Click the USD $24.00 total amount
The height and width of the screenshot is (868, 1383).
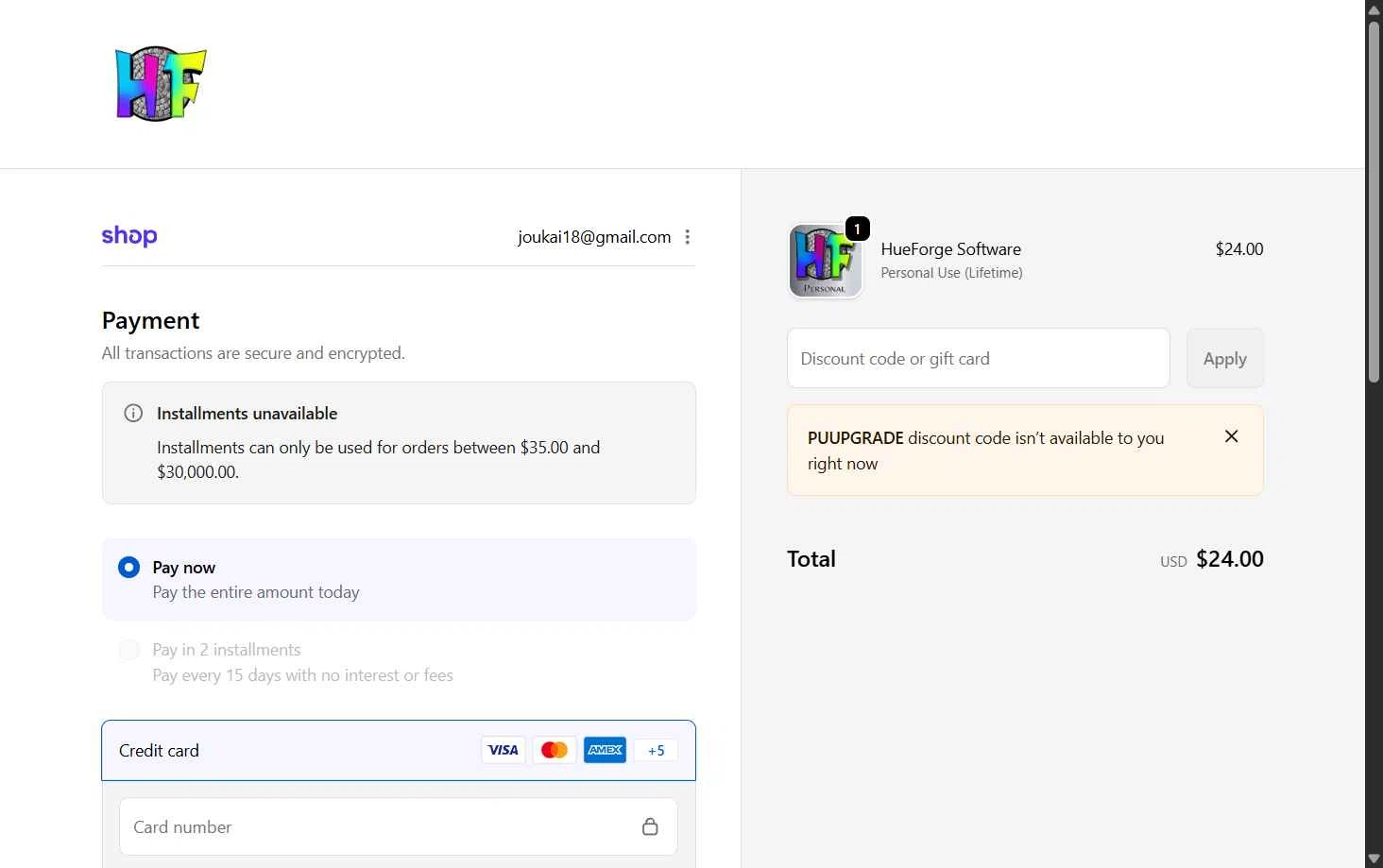(1212, 559)
